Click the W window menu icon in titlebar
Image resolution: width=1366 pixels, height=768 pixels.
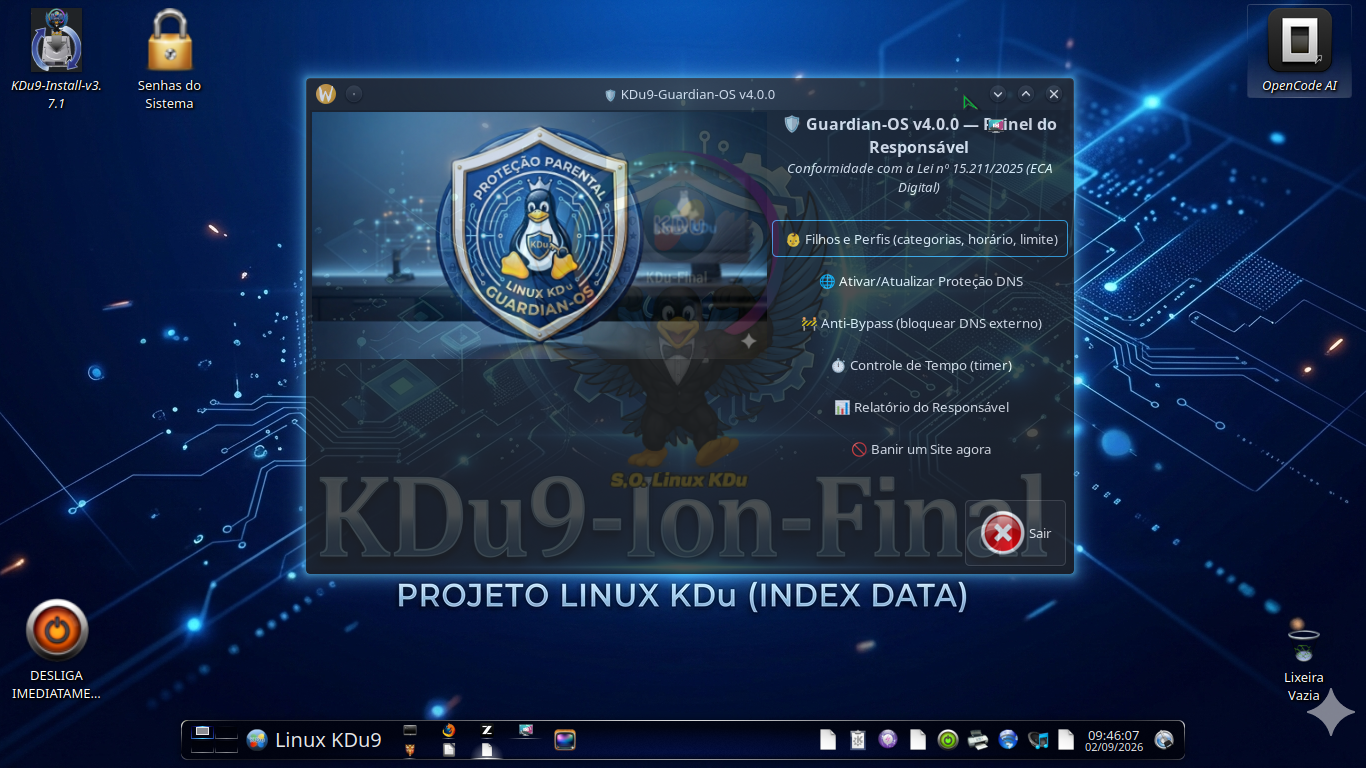point(326,94)
